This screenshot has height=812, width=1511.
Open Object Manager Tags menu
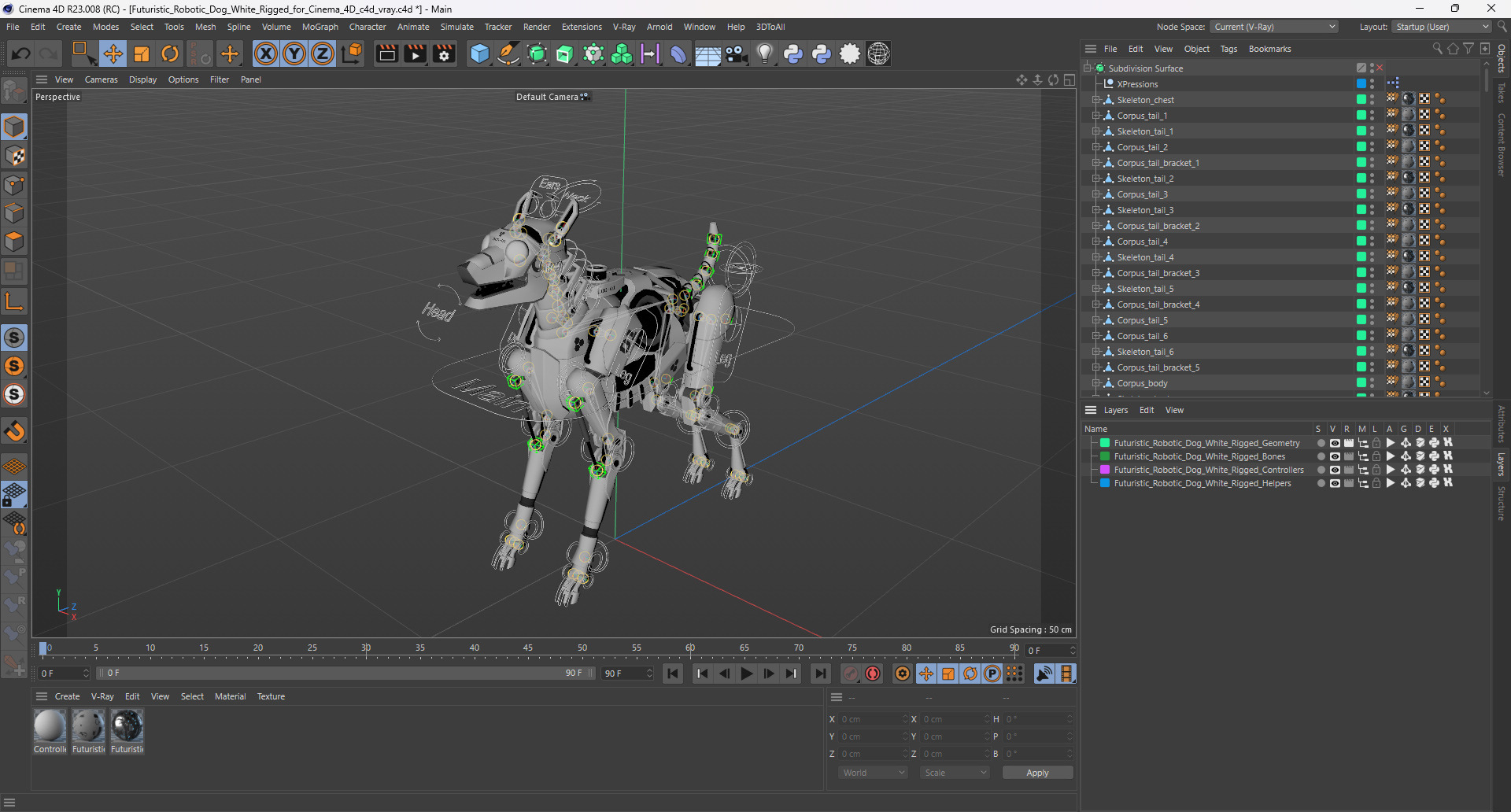(x=1228, y=49)
